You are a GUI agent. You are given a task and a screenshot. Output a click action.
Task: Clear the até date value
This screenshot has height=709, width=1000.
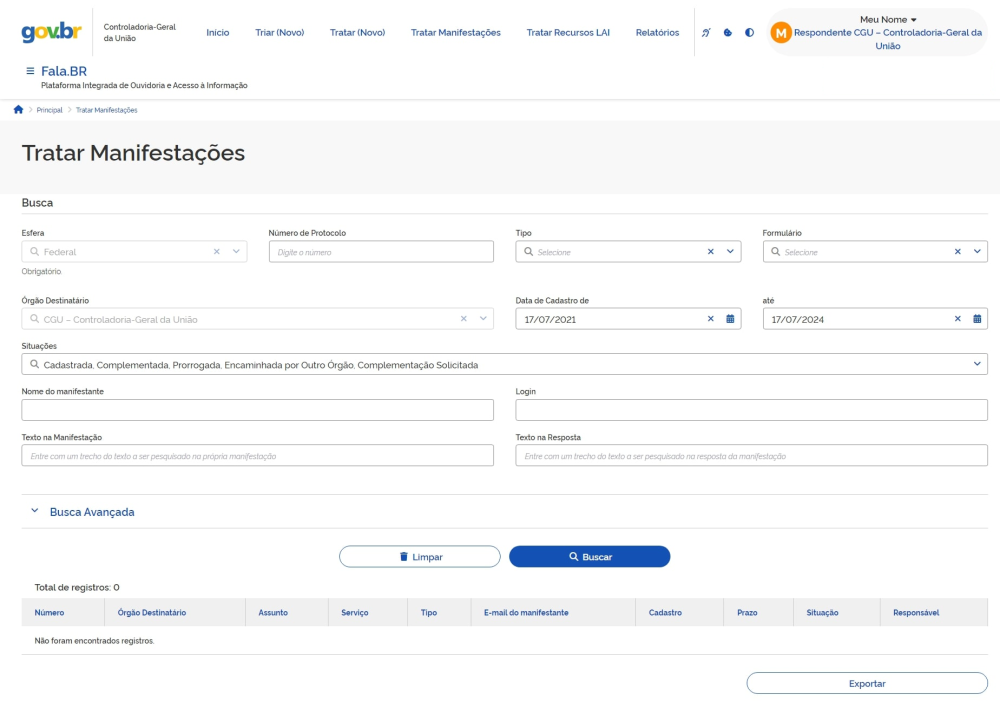click(x=957, y=319)
